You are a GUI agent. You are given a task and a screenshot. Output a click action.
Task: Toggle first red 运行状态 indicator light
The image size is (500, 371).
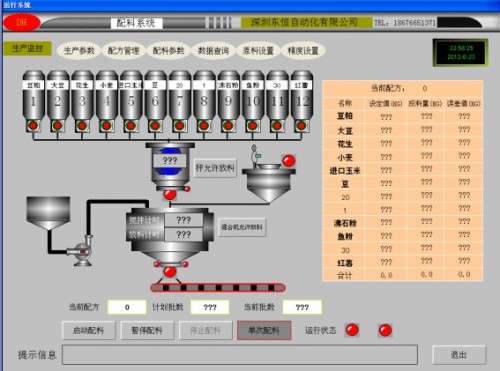point(352,330)
